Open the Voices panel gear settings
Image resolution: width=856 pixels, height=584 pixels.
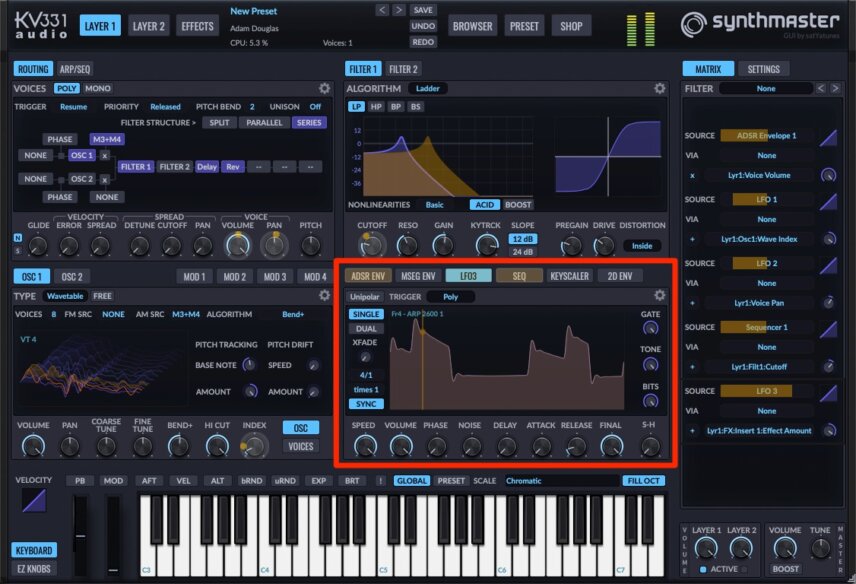(324, 88)
